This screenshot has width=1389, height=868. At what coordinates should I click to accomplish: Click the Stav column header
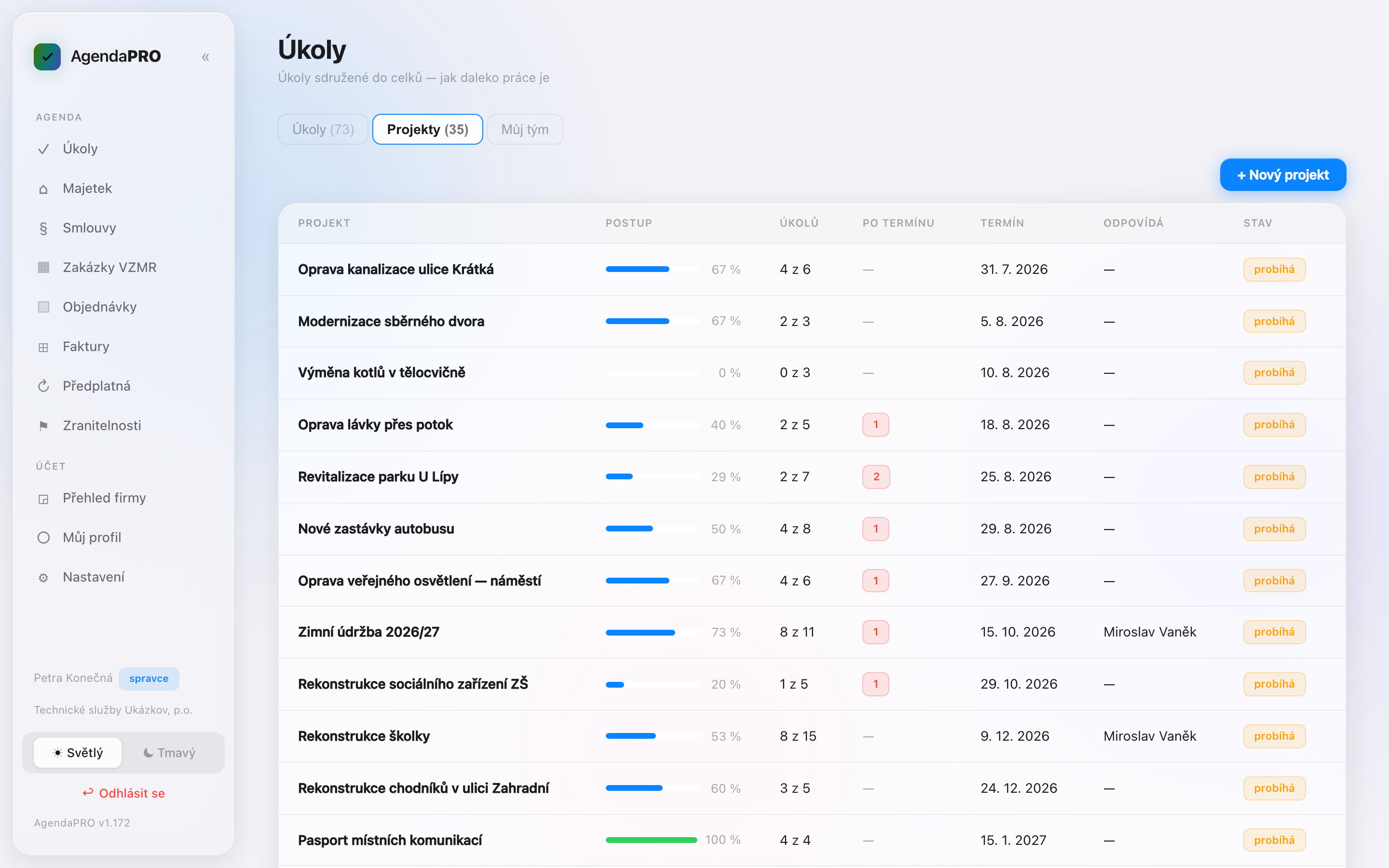pyautogui.click(x=1257, y=223)
